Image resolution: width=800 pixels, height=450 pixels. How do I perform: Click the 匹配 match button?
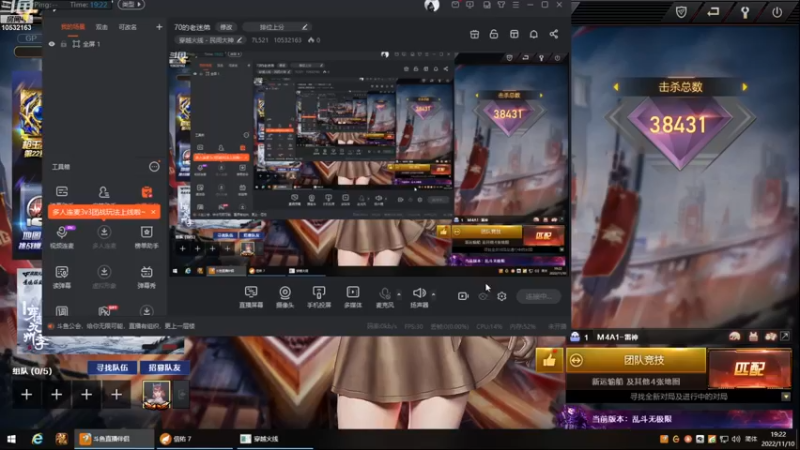pyautogui.click(x=749, y=368)
